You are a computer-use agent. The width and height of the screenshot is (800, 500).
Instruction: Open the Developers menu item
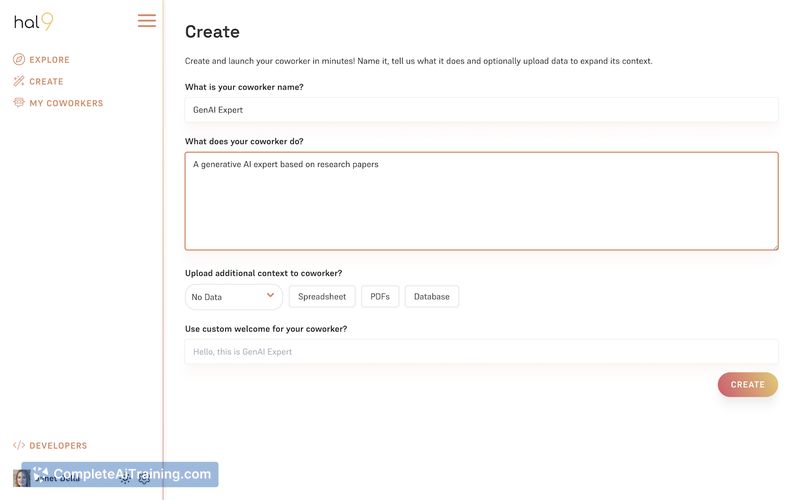tap(58, 446)
